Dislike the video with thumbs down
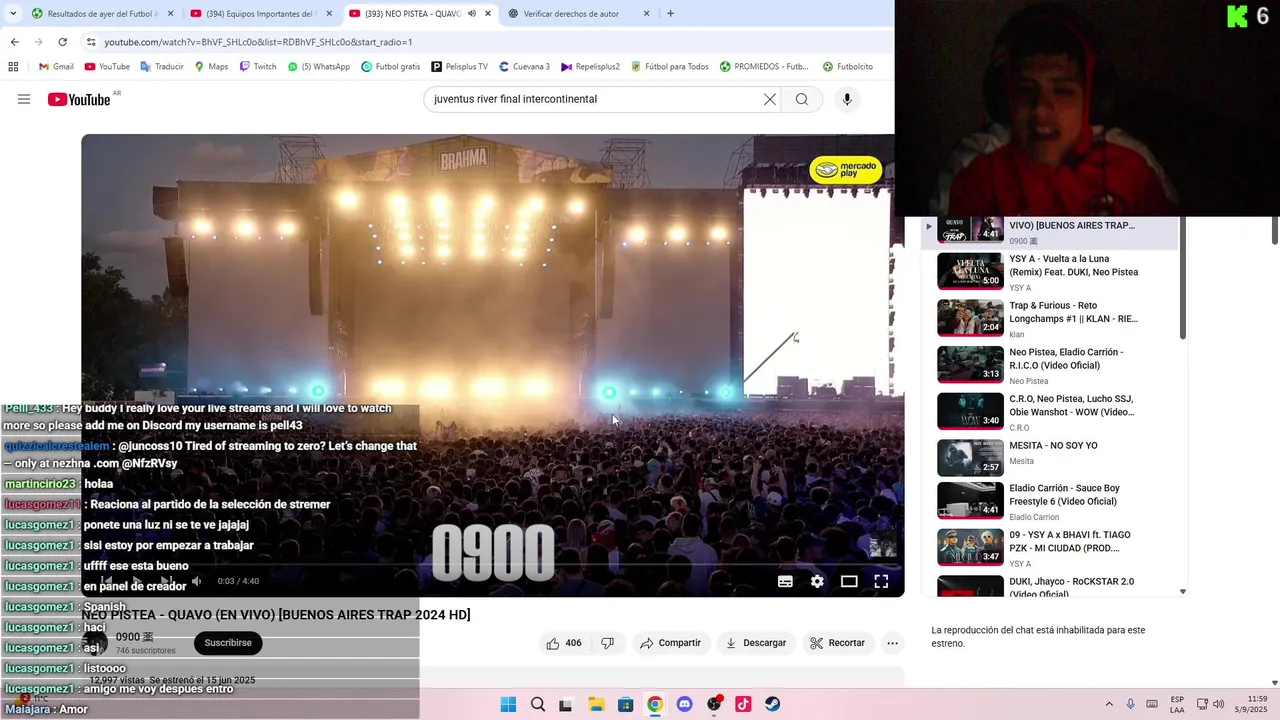This screenshot has width=1280, height=720. (607, 643)
